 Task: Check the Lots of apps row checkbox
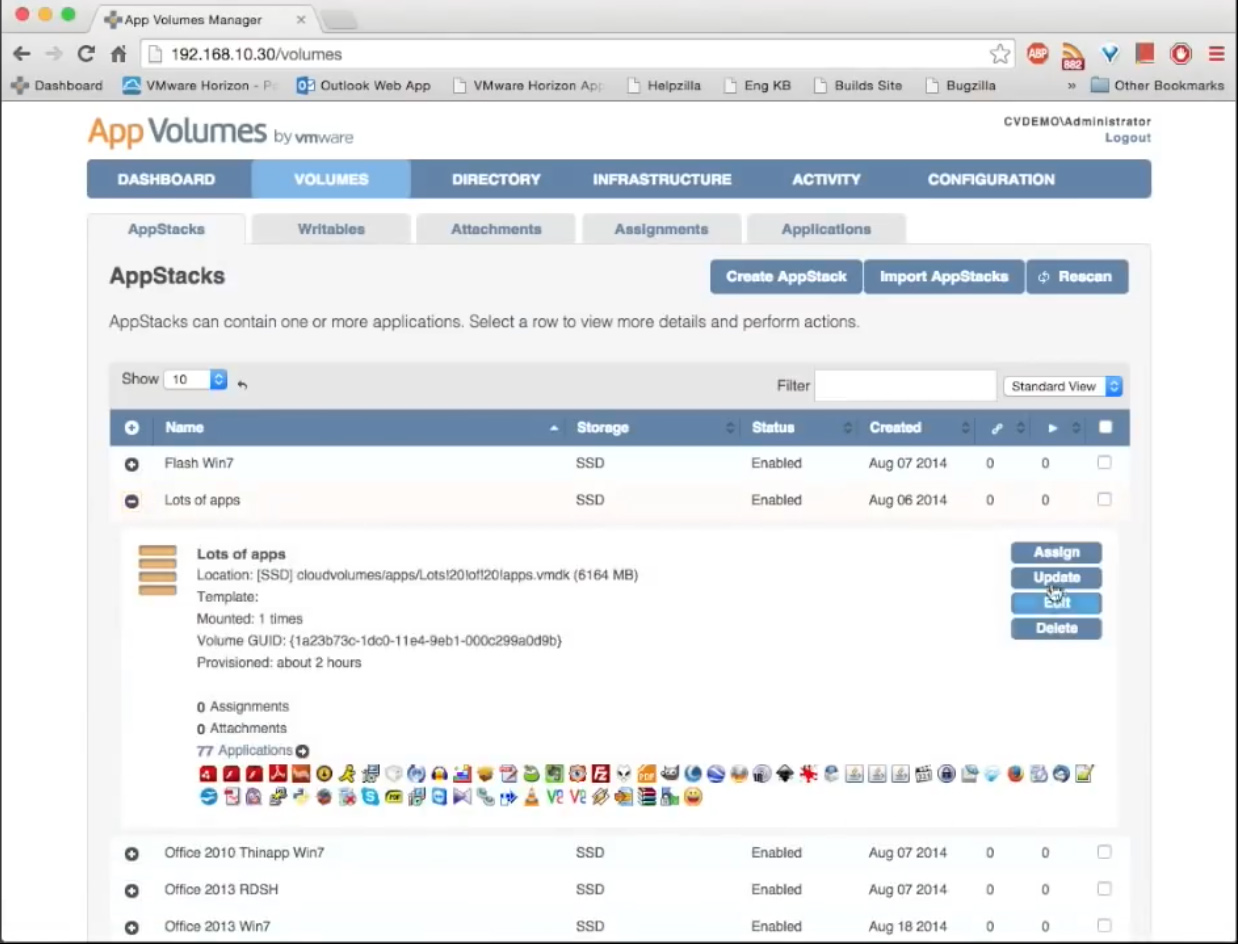pos(1104,499)
